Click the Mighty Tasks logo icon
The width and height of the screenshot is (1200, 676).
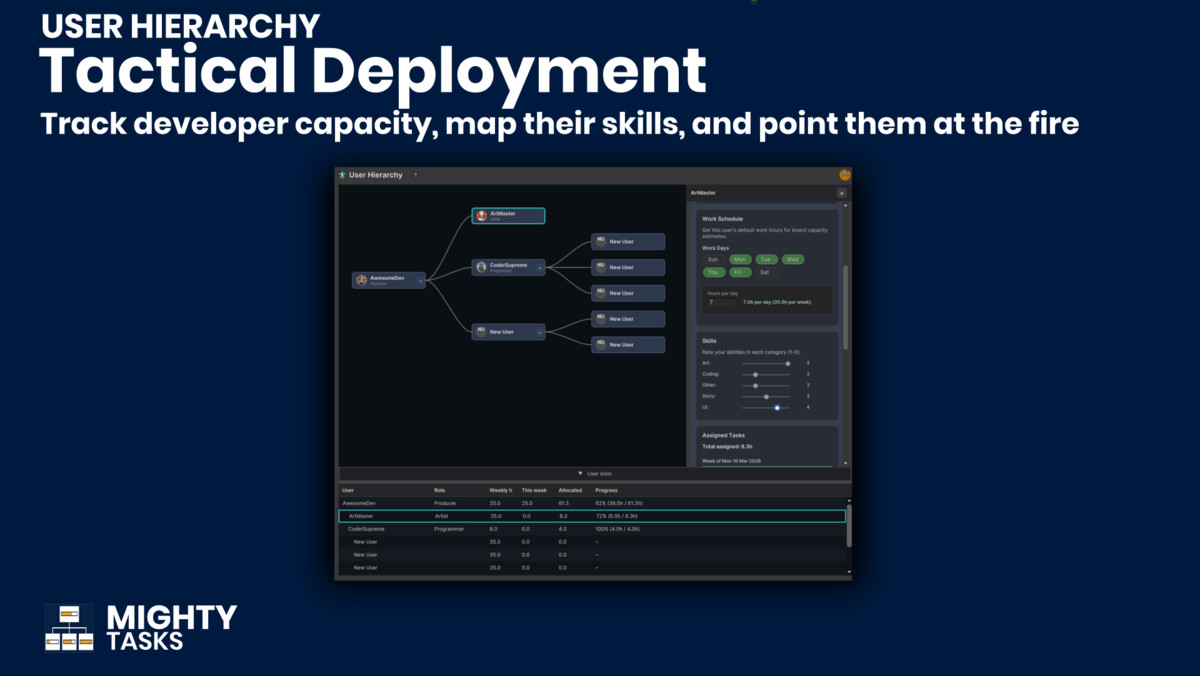tap(70, 628)
